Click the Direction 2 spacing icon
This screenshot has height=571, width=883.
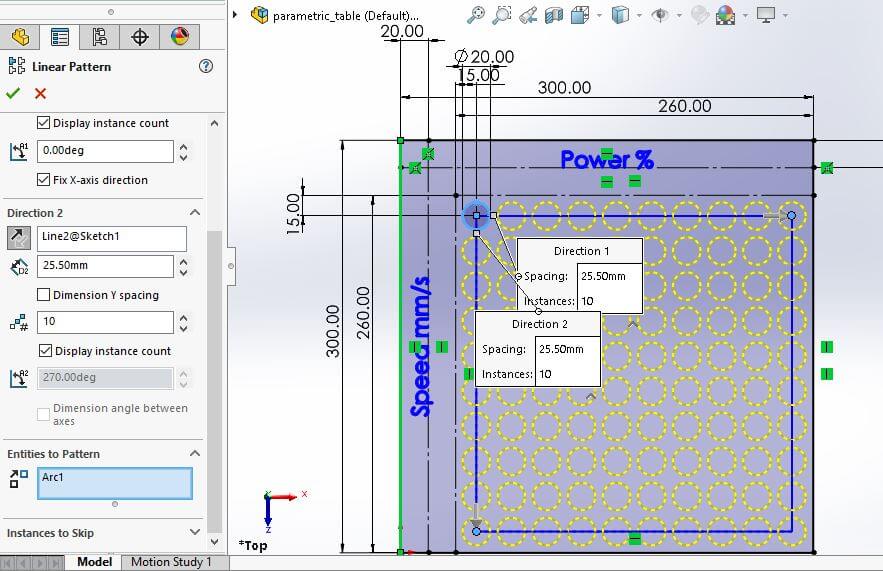click(19, 267)
